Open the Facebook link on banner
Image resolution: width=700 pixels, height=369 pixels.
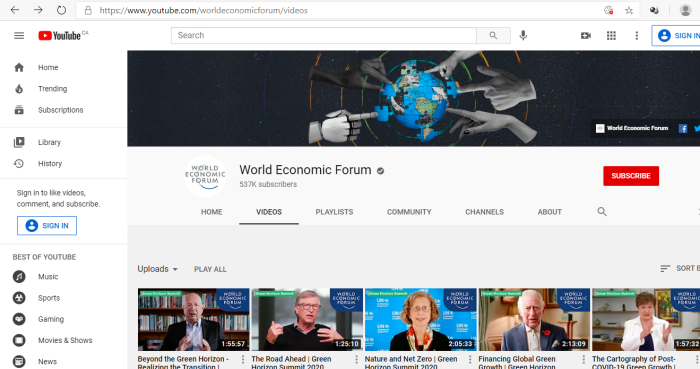[683, 129]
